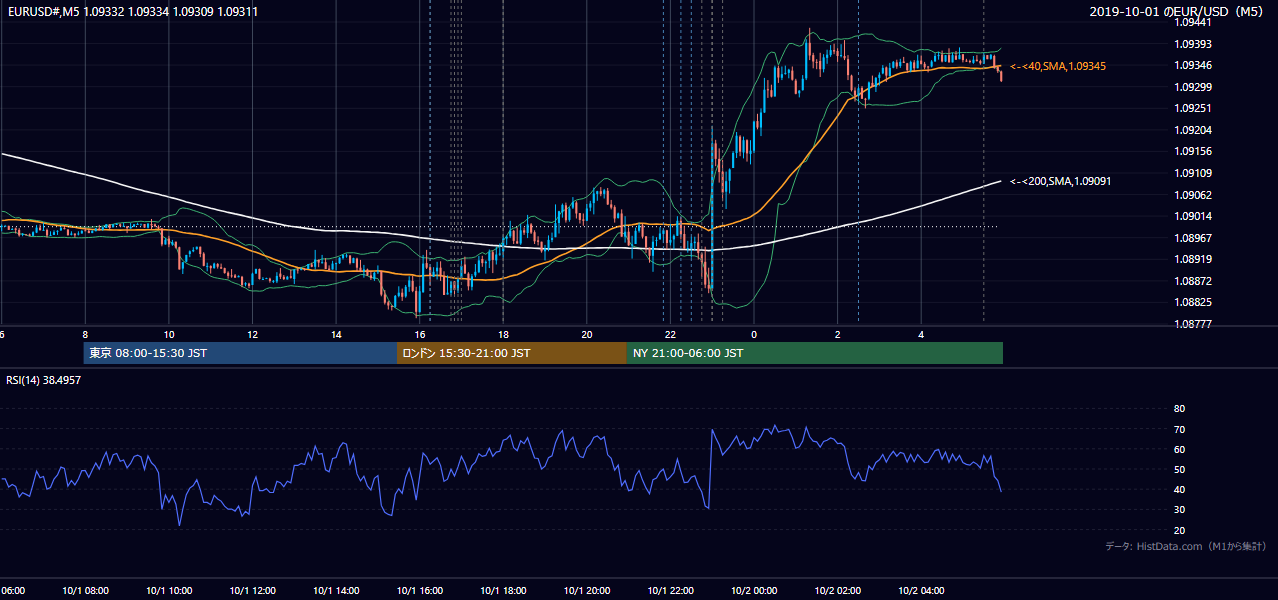Viewport: 1278px width, 600px height.
Task: Click price axis label 1.09062
Action: point(1192,195)
